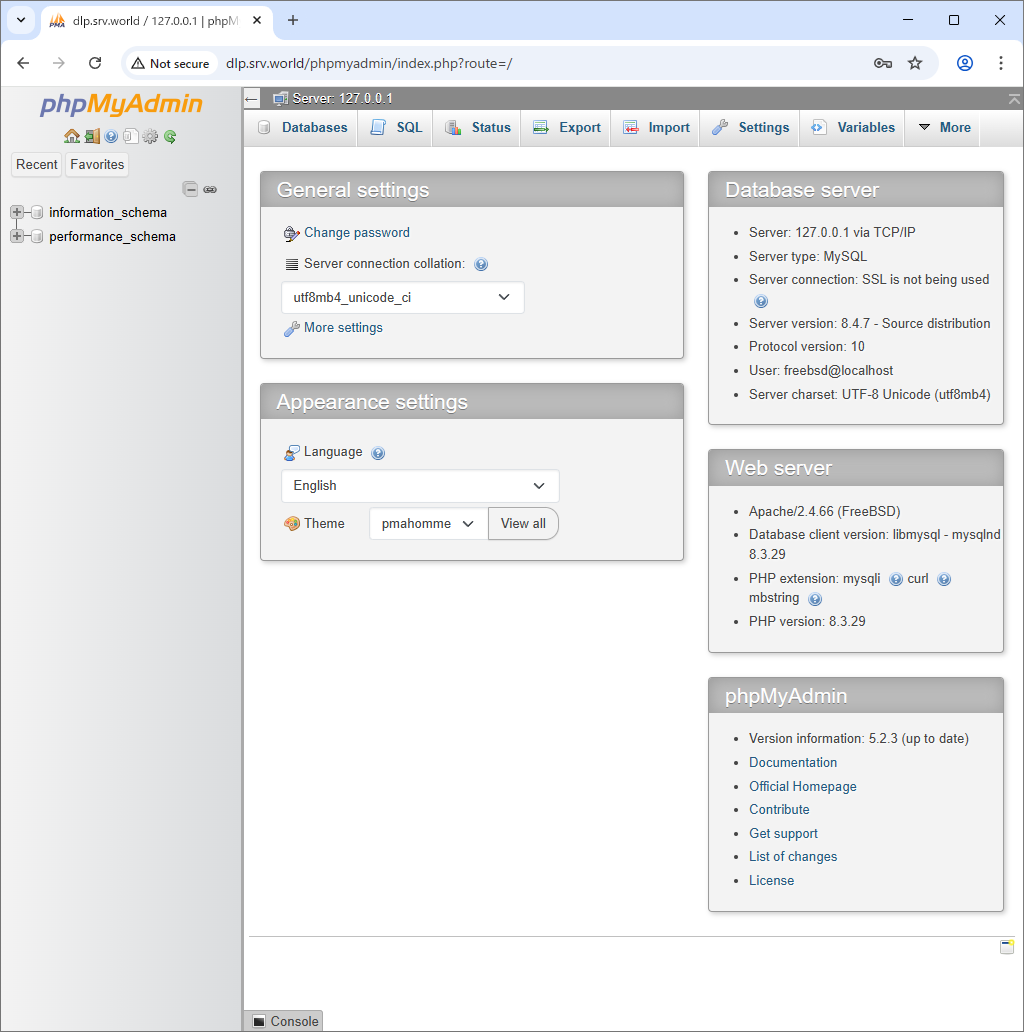Click the collapse header icon at top right
This screenshot has width=1024, height=1032.
[x=1014, y=99]
